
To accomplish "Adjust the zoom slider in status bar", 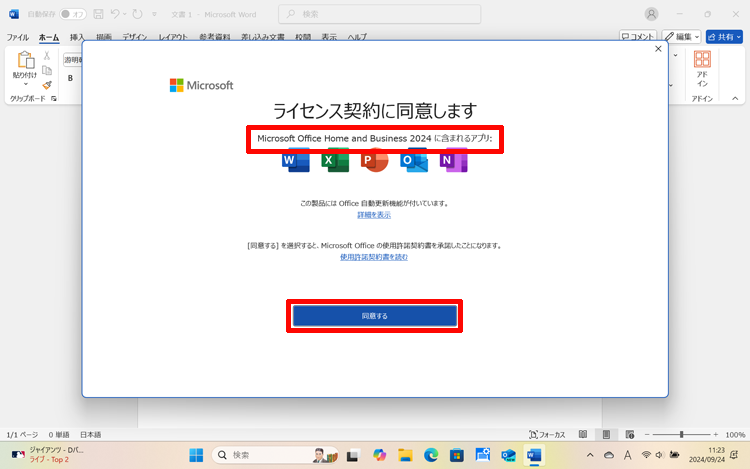I will point(681,435).
